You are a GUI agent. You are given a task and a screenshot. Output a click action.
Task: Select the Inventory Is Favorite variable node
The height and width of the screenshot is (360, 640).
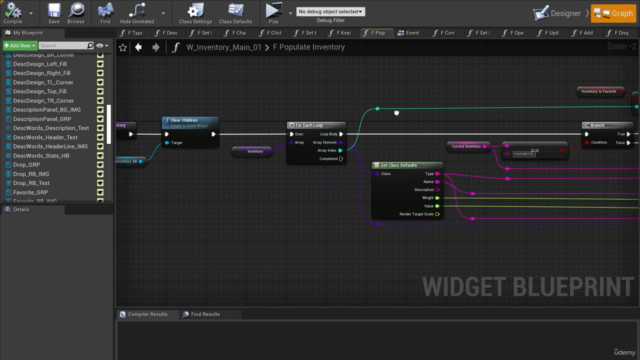coord(600,91)
